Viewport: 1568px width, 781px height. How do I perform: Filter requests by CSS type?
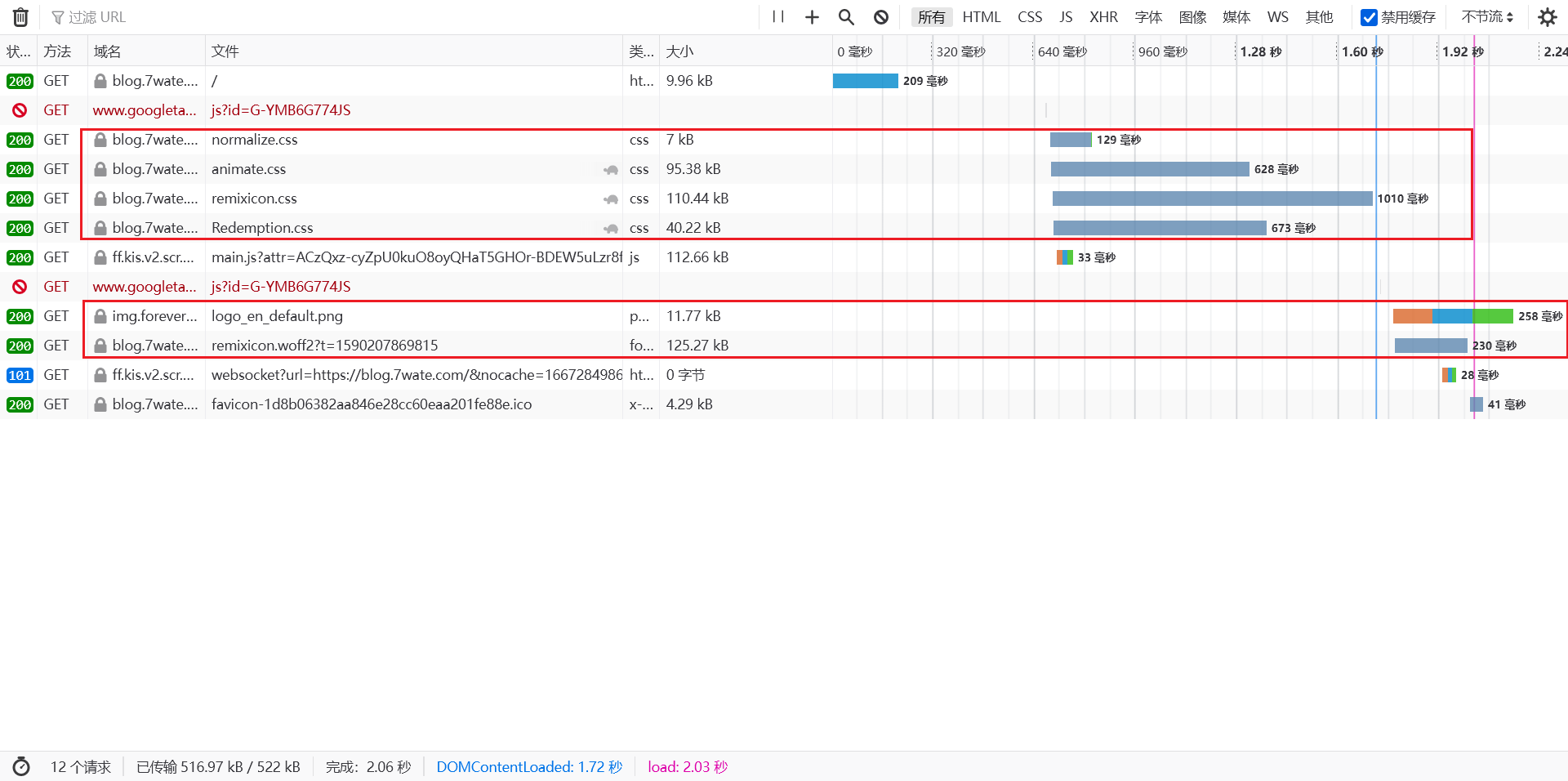tap(1029, 17)
